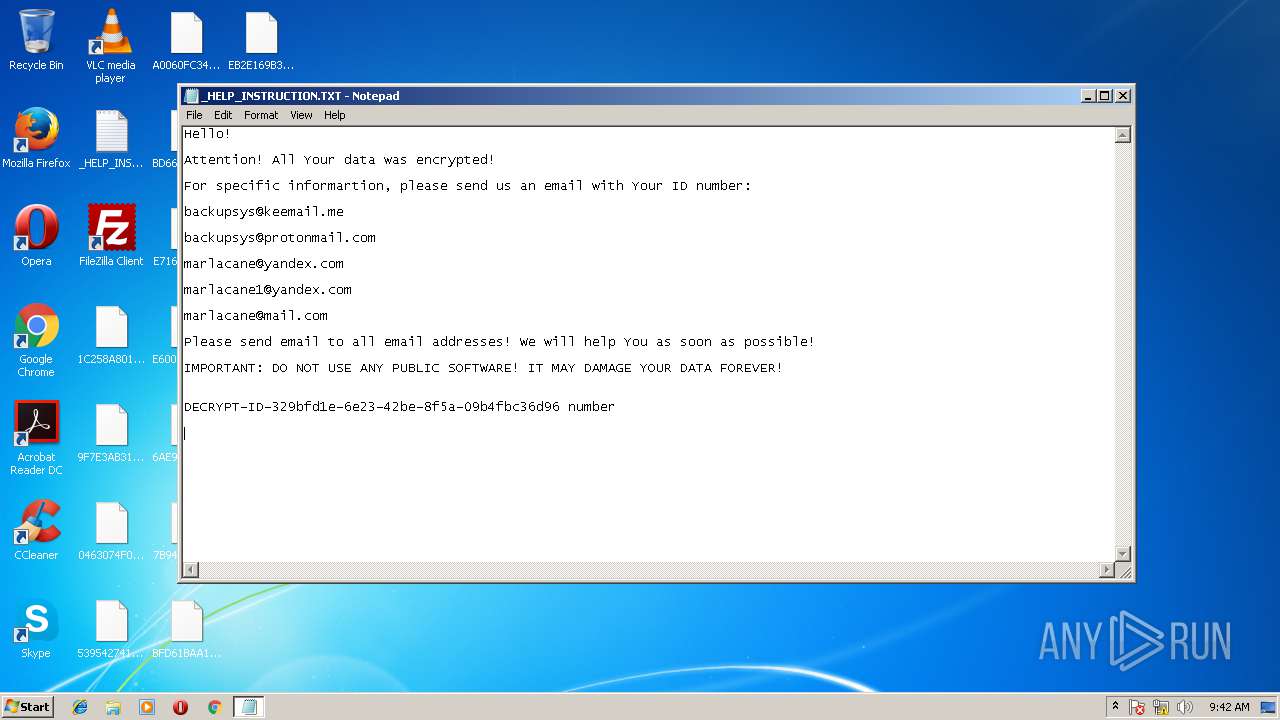Click the 'Hello!' line in Notepad
1280x720 pixels.
(x=207, y=134)
